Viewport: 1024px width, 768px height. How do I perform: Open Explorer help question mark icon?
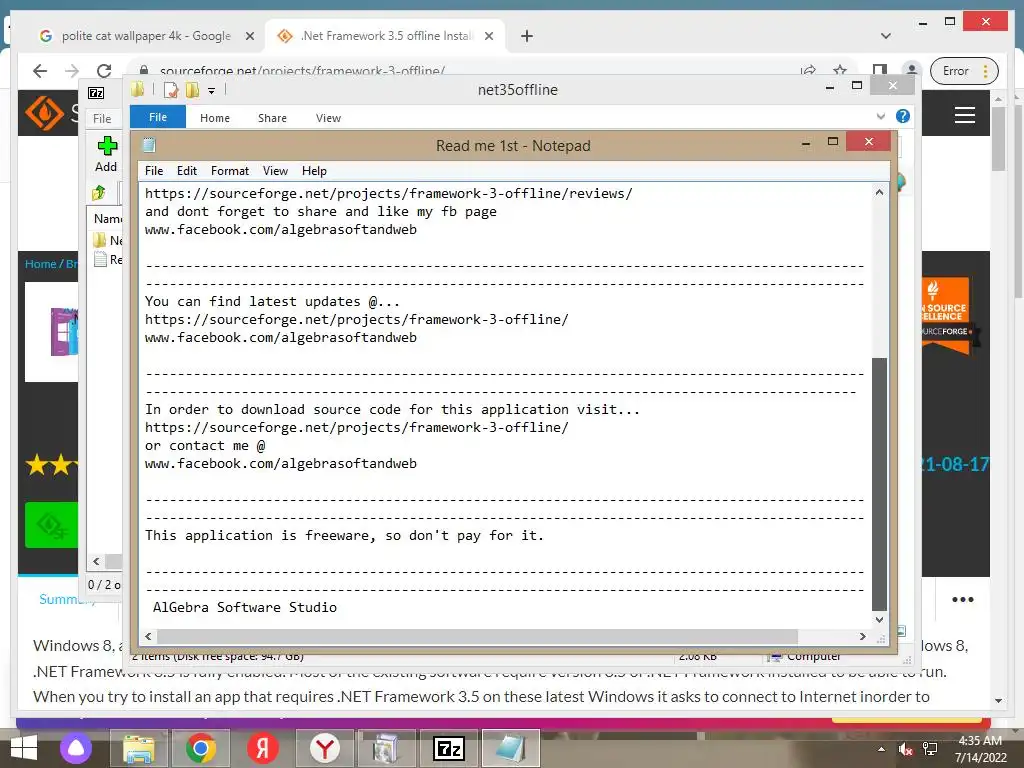click(x=903, y=116)
